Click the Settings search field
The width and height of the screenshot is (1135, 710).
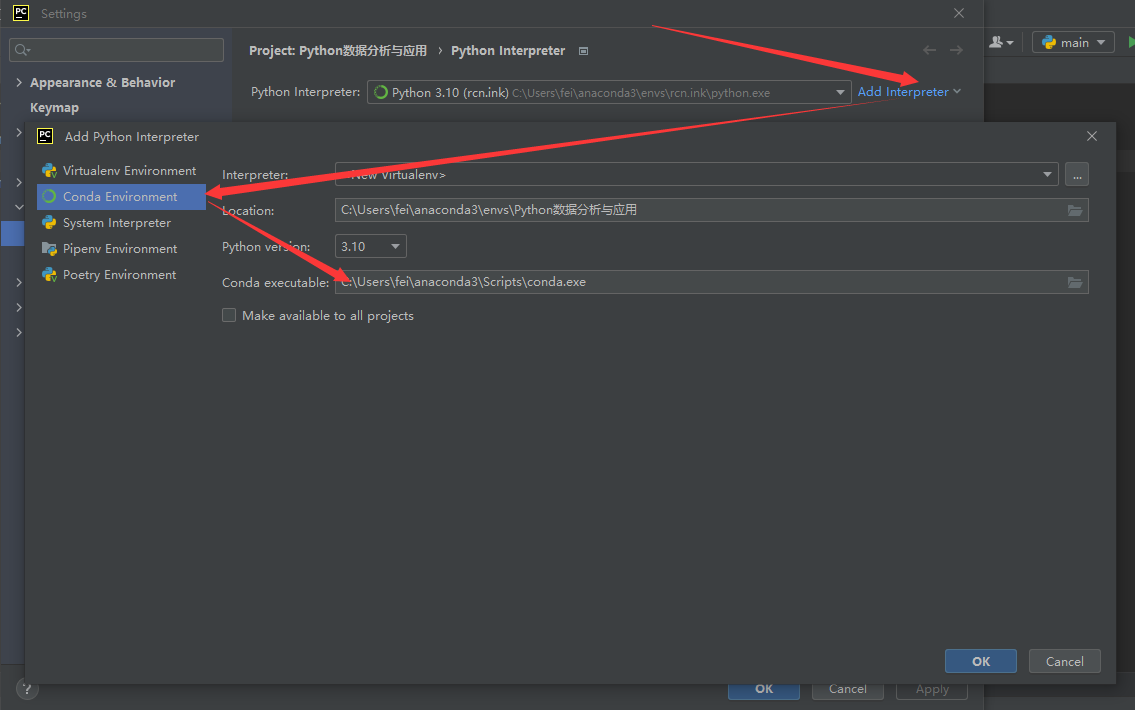(x=117, y=50)
